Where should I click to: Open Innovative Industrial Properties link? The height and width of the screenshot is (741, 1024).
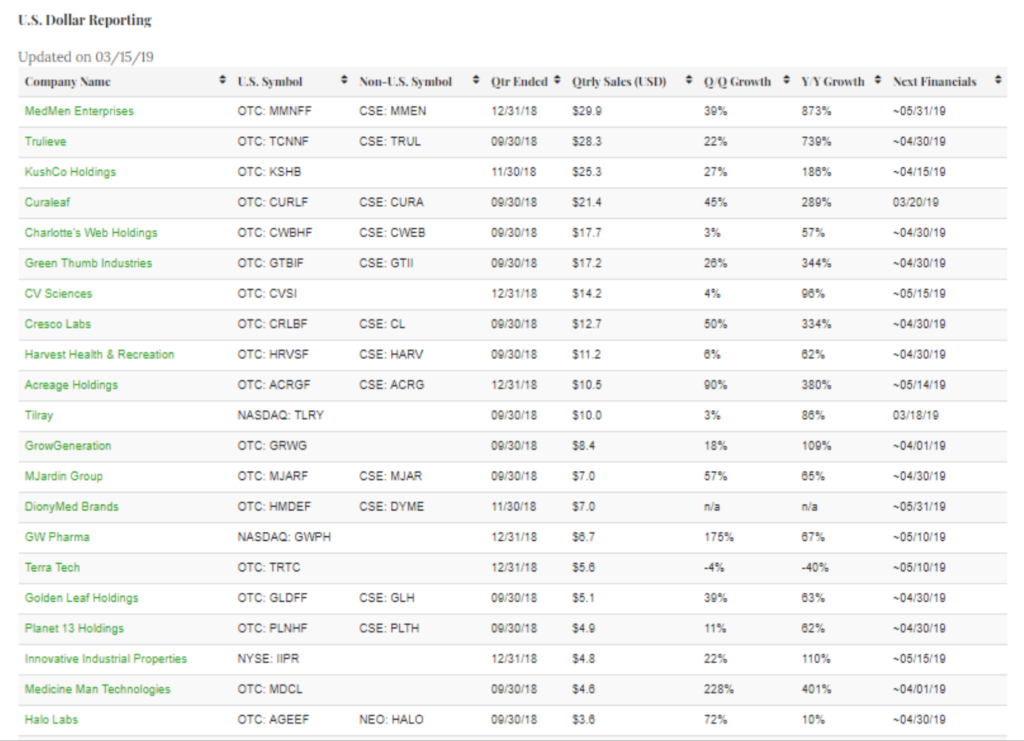pos(106,659)
